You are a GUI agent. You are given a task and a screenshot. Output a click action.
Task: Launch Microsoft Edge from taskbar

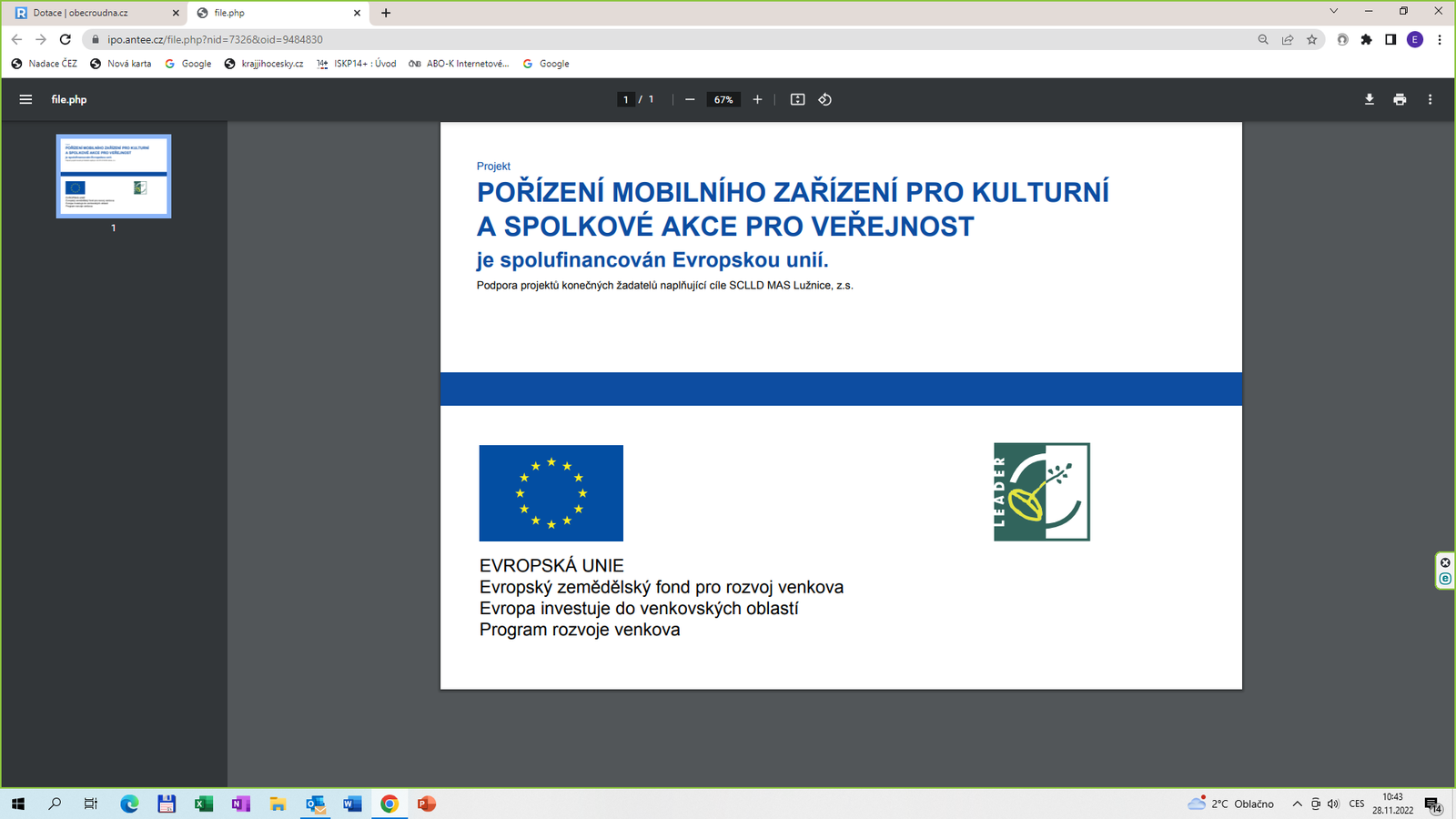129,804
